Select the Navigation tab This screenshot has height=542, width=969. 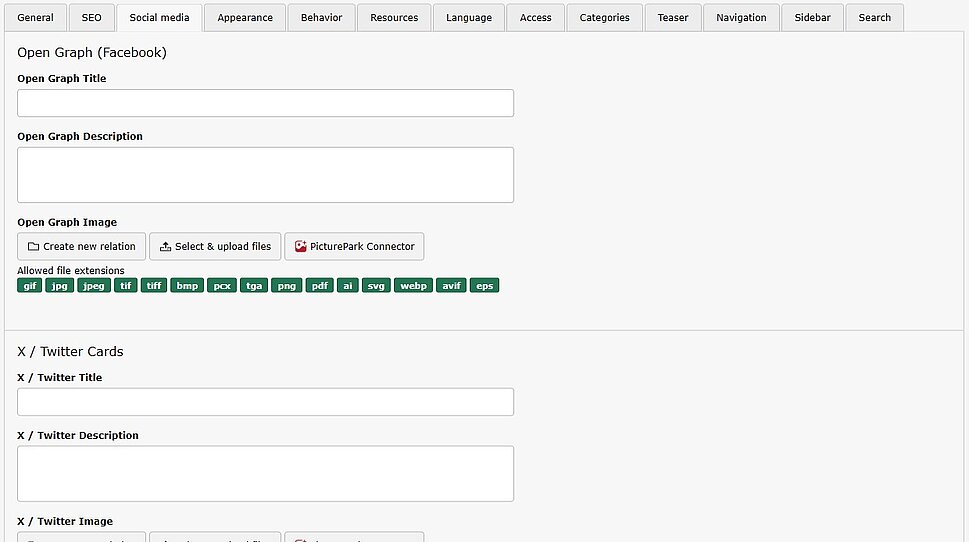point(741,18)
